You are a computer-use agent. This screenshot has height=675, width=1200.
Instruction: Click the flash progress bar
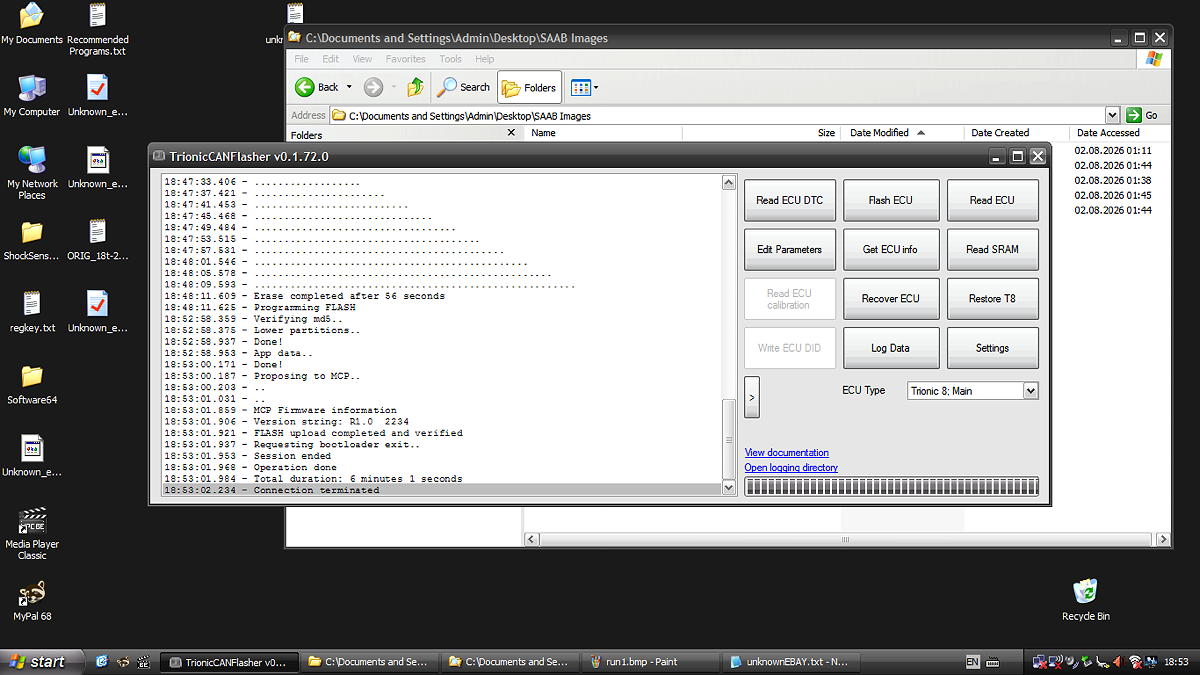click(x=891, y=486)
